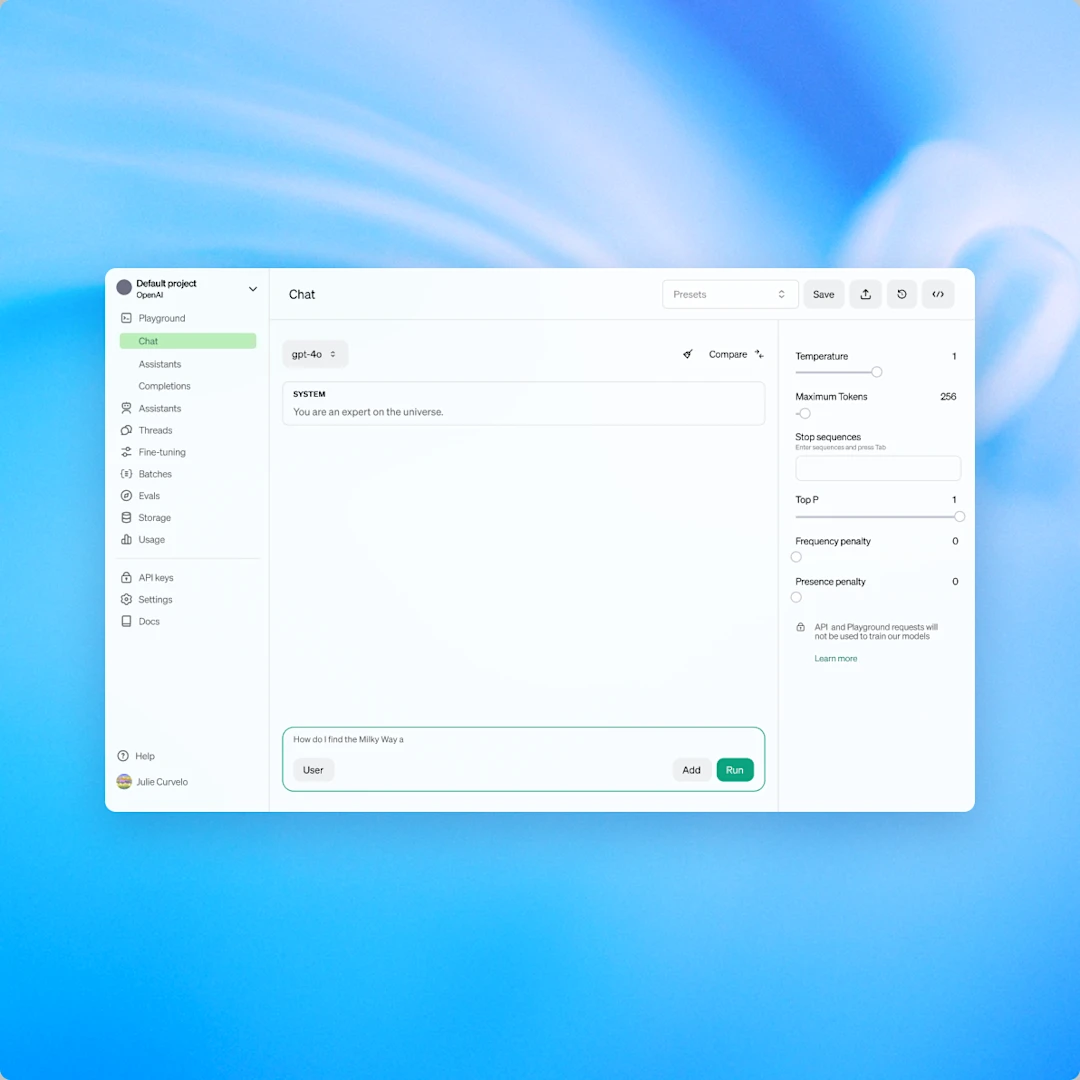Open the Learn more link

point(836,658)
